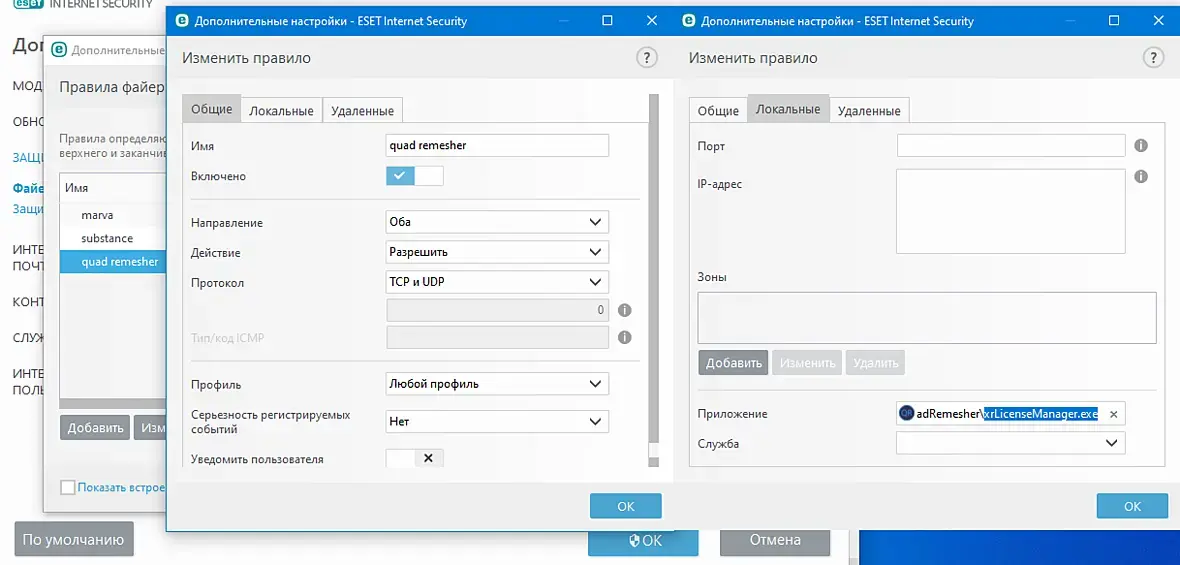Click OK in right Изменить правило dialog
The height and width of the screenshot is (565, 1180).
[x=1132, y=506]
